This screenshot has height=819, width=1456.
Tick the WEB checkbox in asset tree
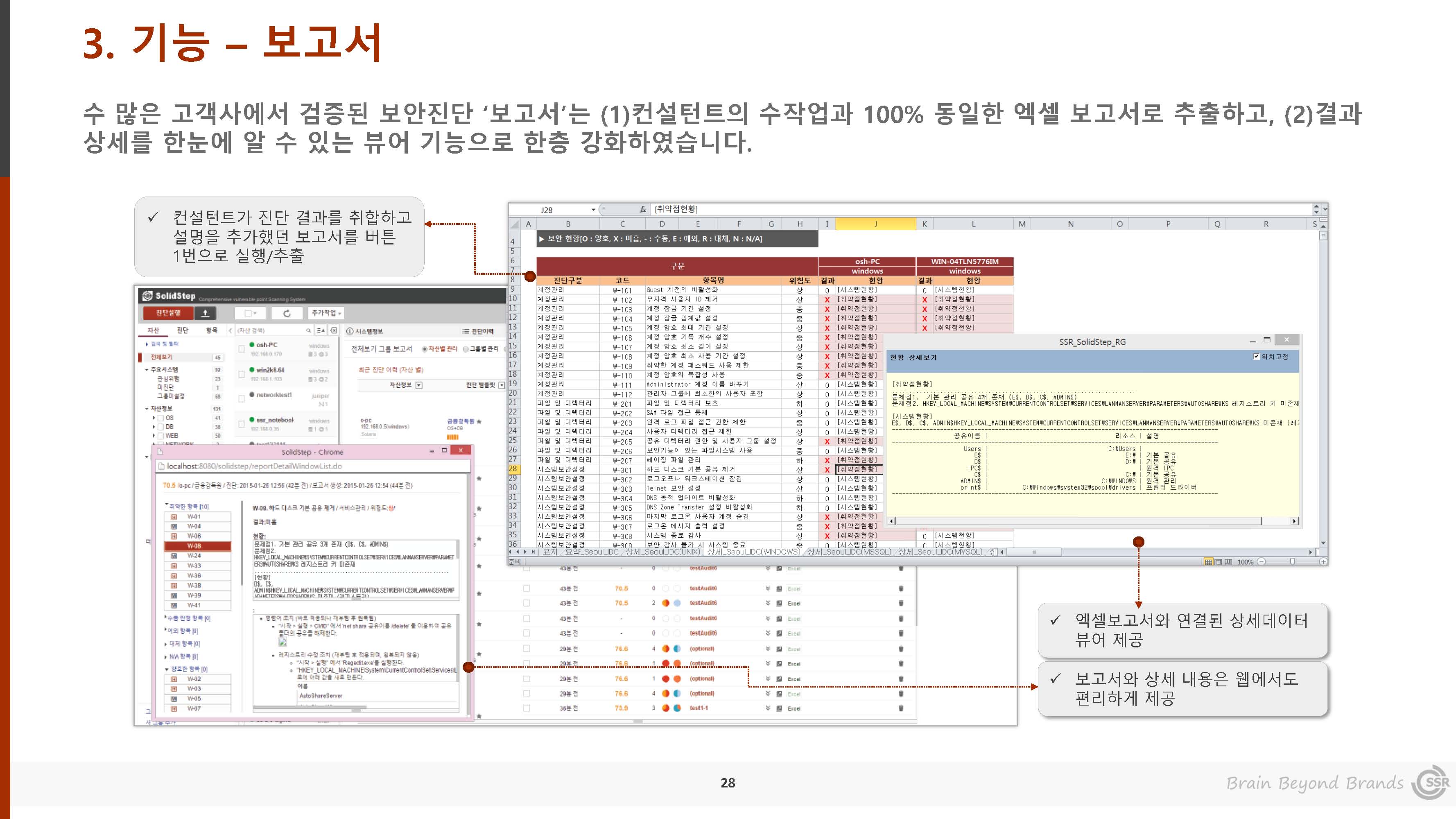[161, 436]
